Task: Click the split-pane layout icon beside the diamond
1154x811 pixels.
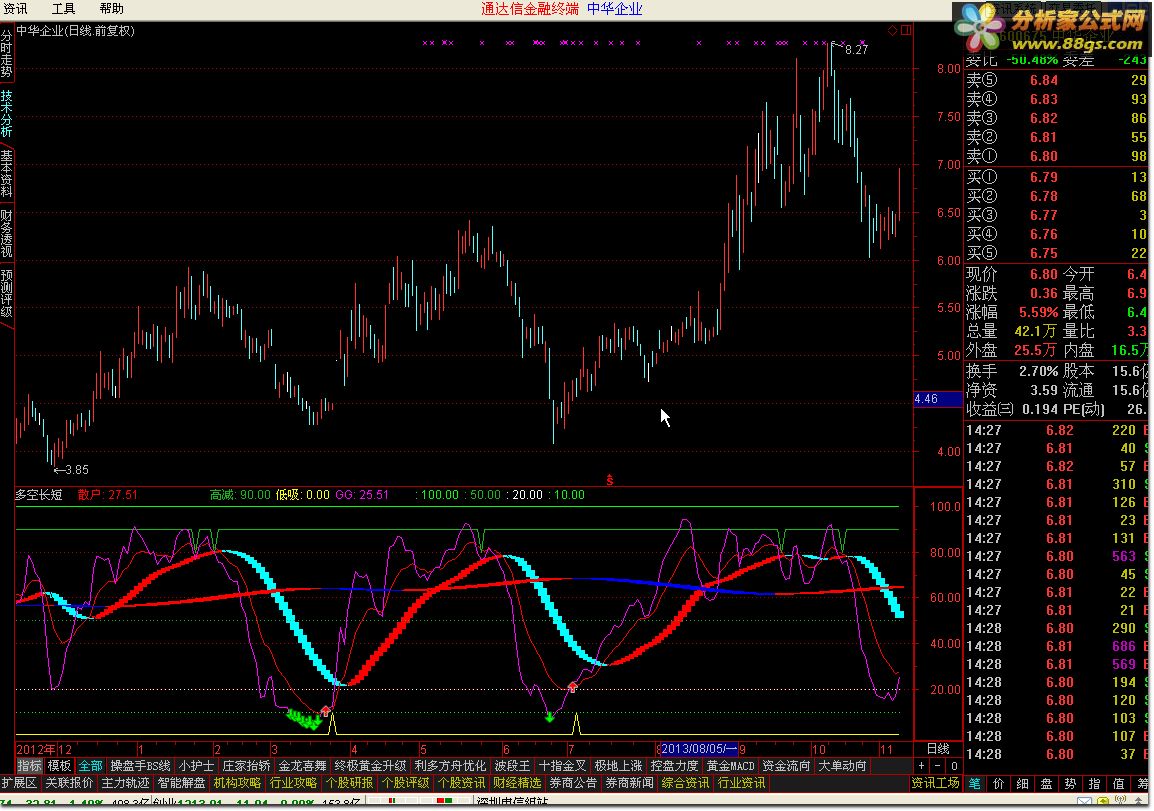Action: tap(906, 30)
